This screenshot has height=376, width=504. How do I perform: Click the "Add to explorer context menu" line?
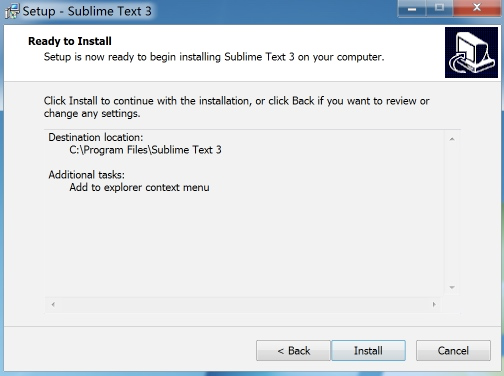pos(139,187)
